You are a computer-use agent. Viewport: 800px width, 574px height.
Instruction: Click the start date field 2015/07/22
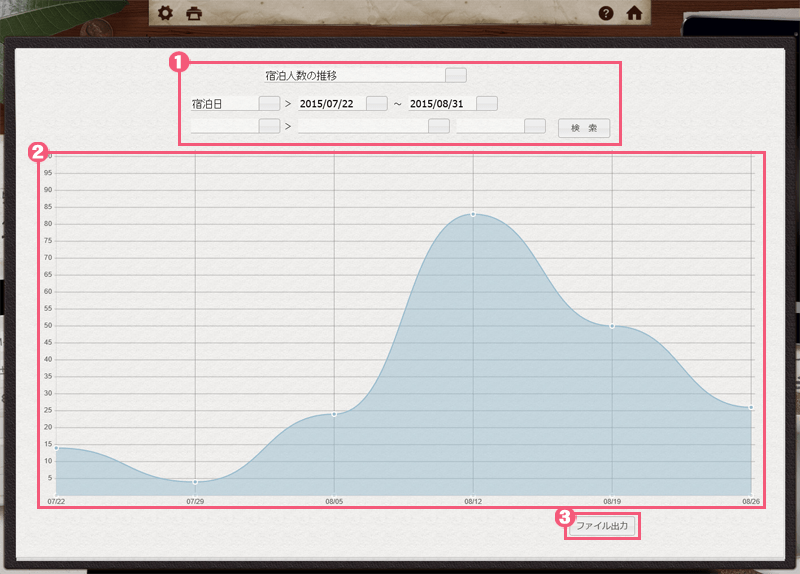pos(328,103)
